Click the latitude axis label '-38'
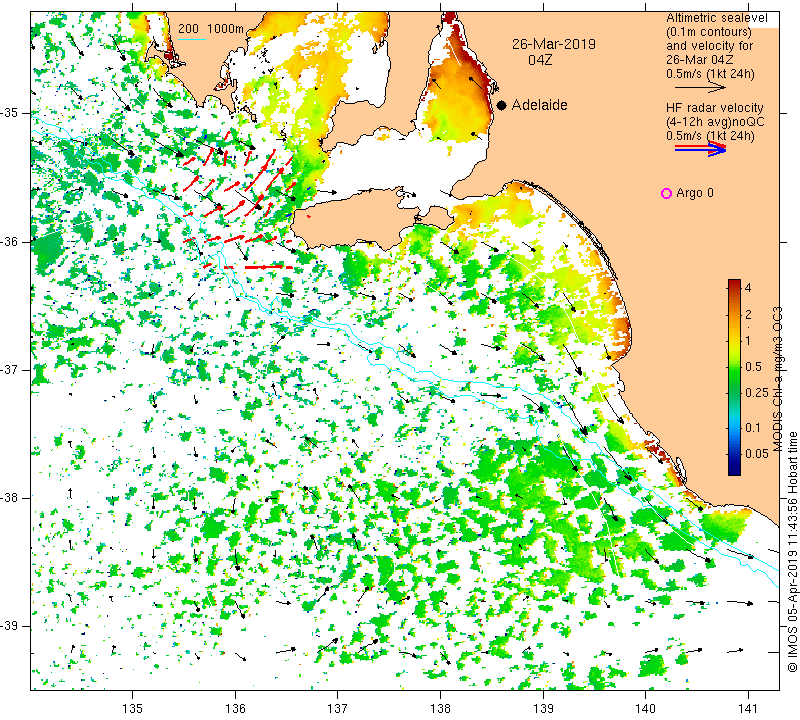This screenshot has height=720, width=800. (x=10, y=497)
